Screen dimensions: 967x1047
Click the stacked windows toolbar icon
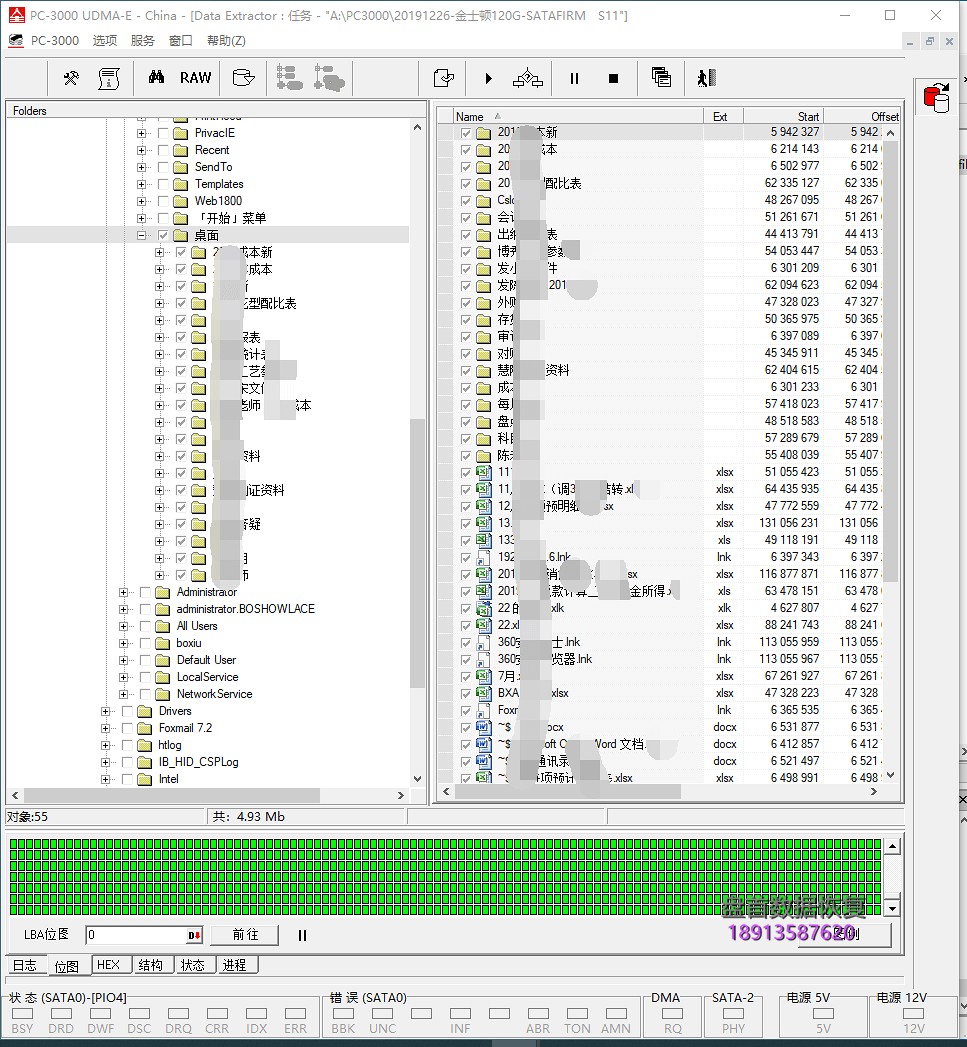coord(661,77)
